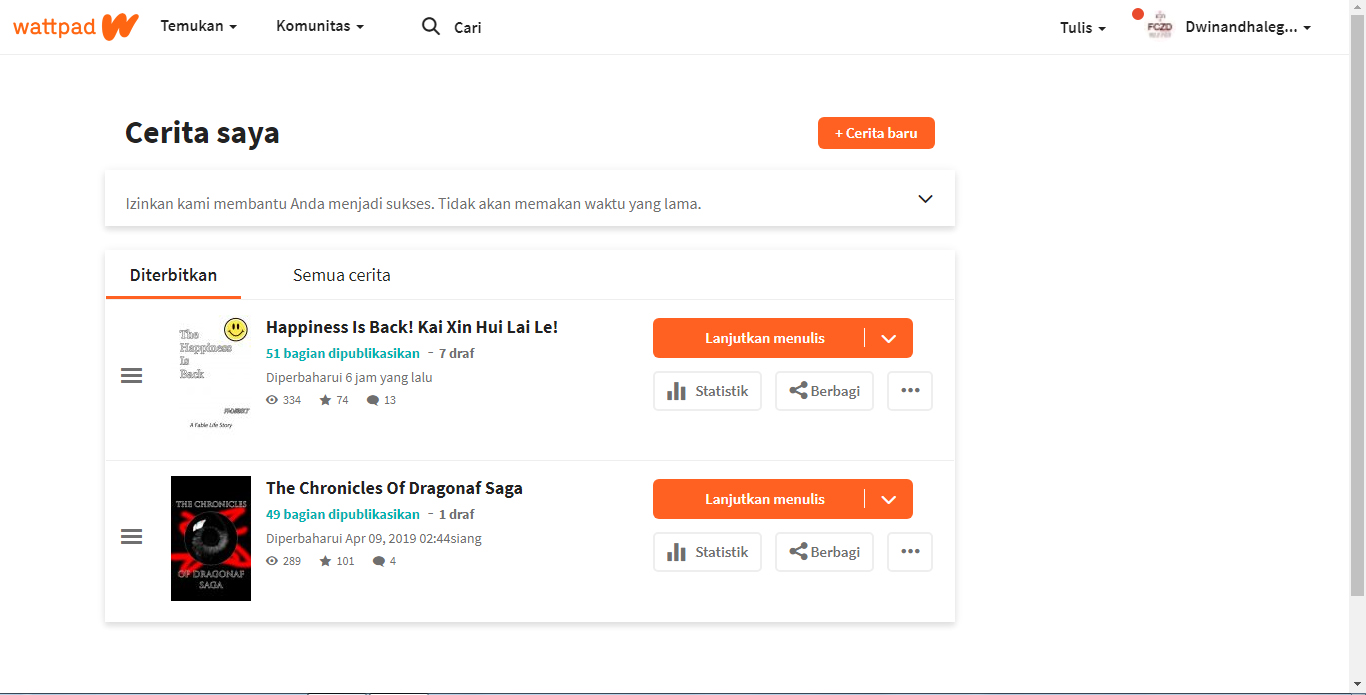Click the comments bubble icon showing 13
Viewport: 1366px width, 695px height.
tap(373, 399)
